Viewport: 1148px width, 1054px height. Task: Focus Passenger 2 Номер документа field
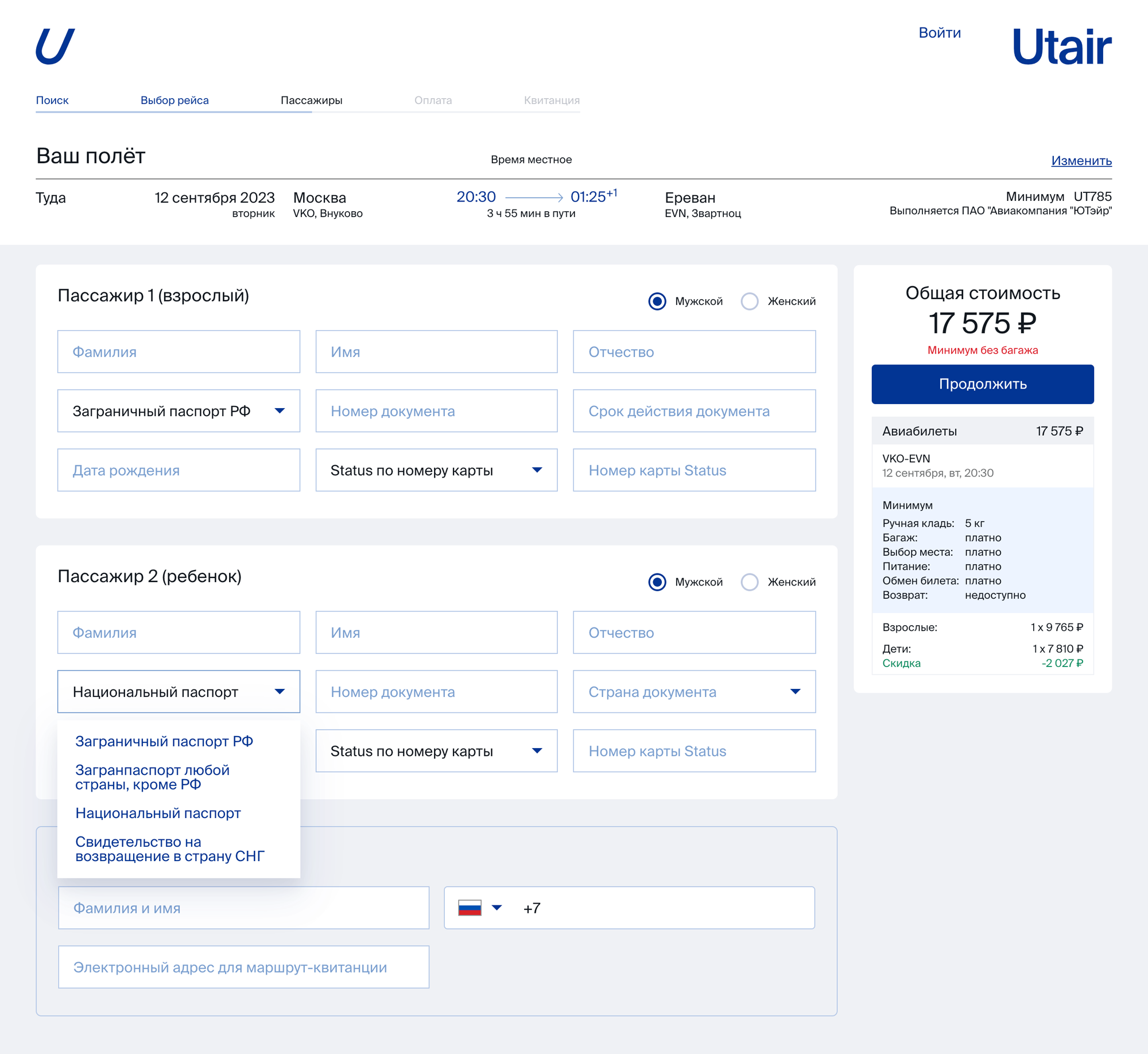pyautogui.click(x=436, y=692)
